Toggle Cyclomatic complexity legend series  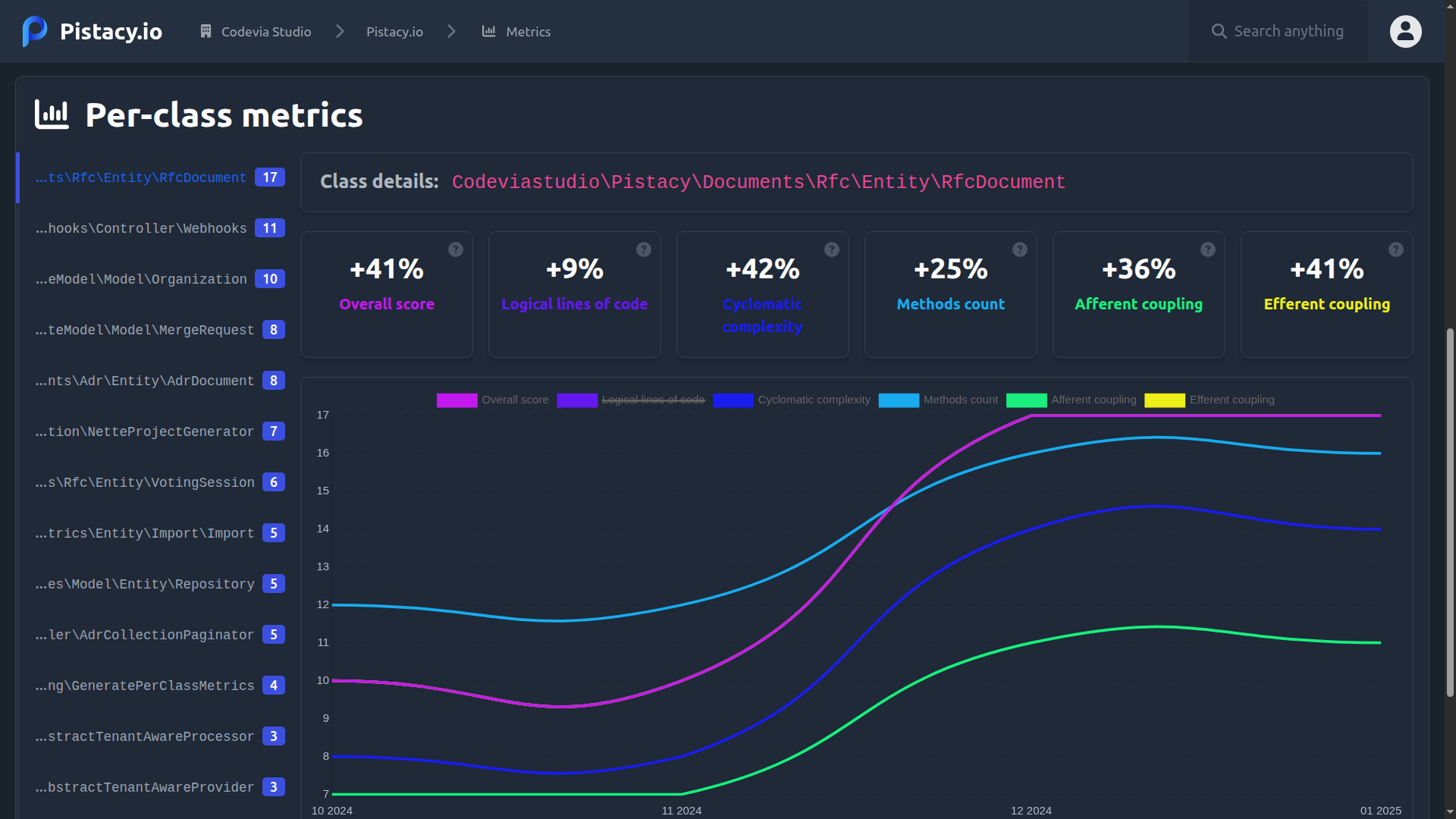pyautogui.click(x=792, y=400)
